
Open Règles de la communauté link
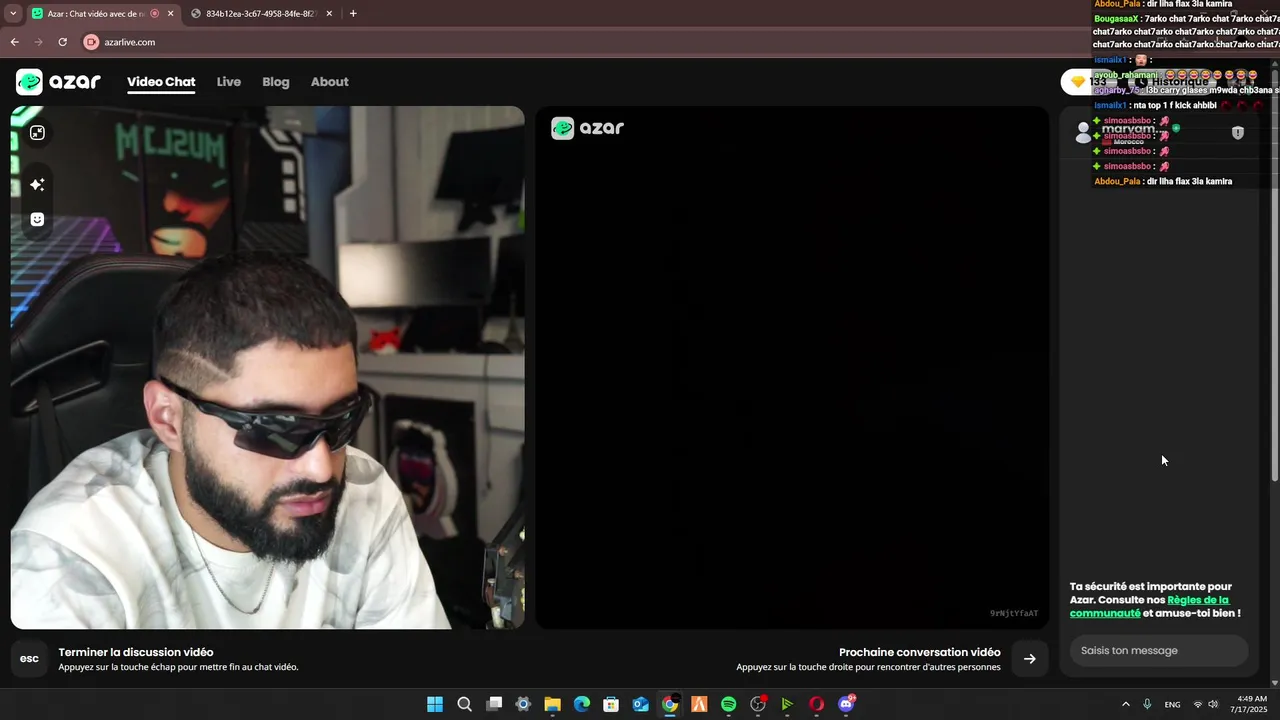(1150, 607)
